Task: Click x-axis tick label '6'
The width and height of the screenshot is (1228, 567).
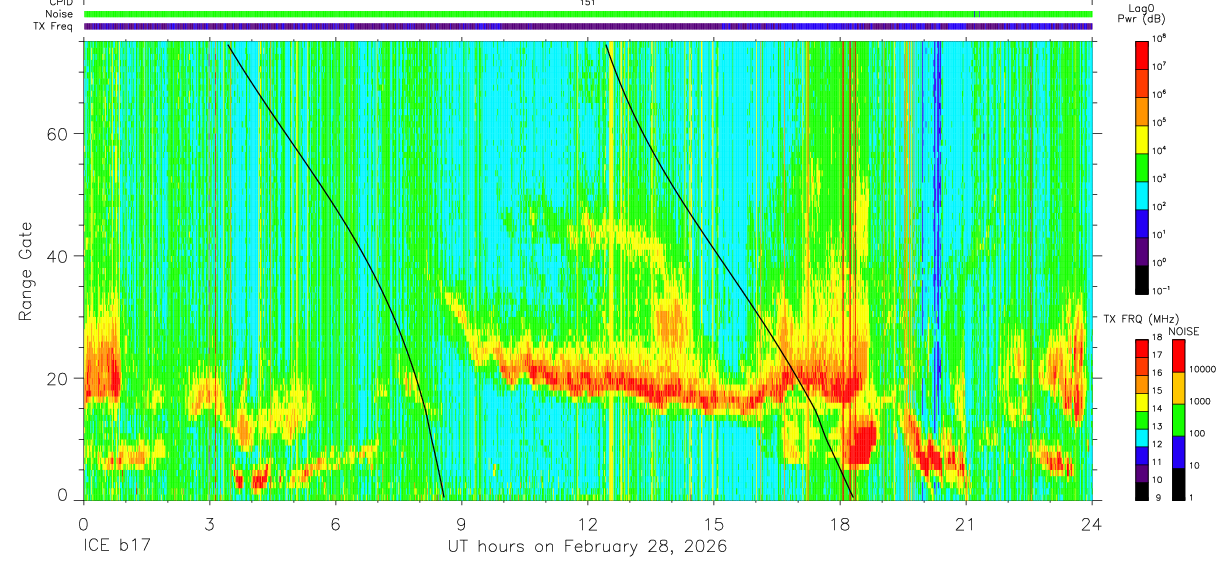Action: pyautogui.click(x=336, y=523)
